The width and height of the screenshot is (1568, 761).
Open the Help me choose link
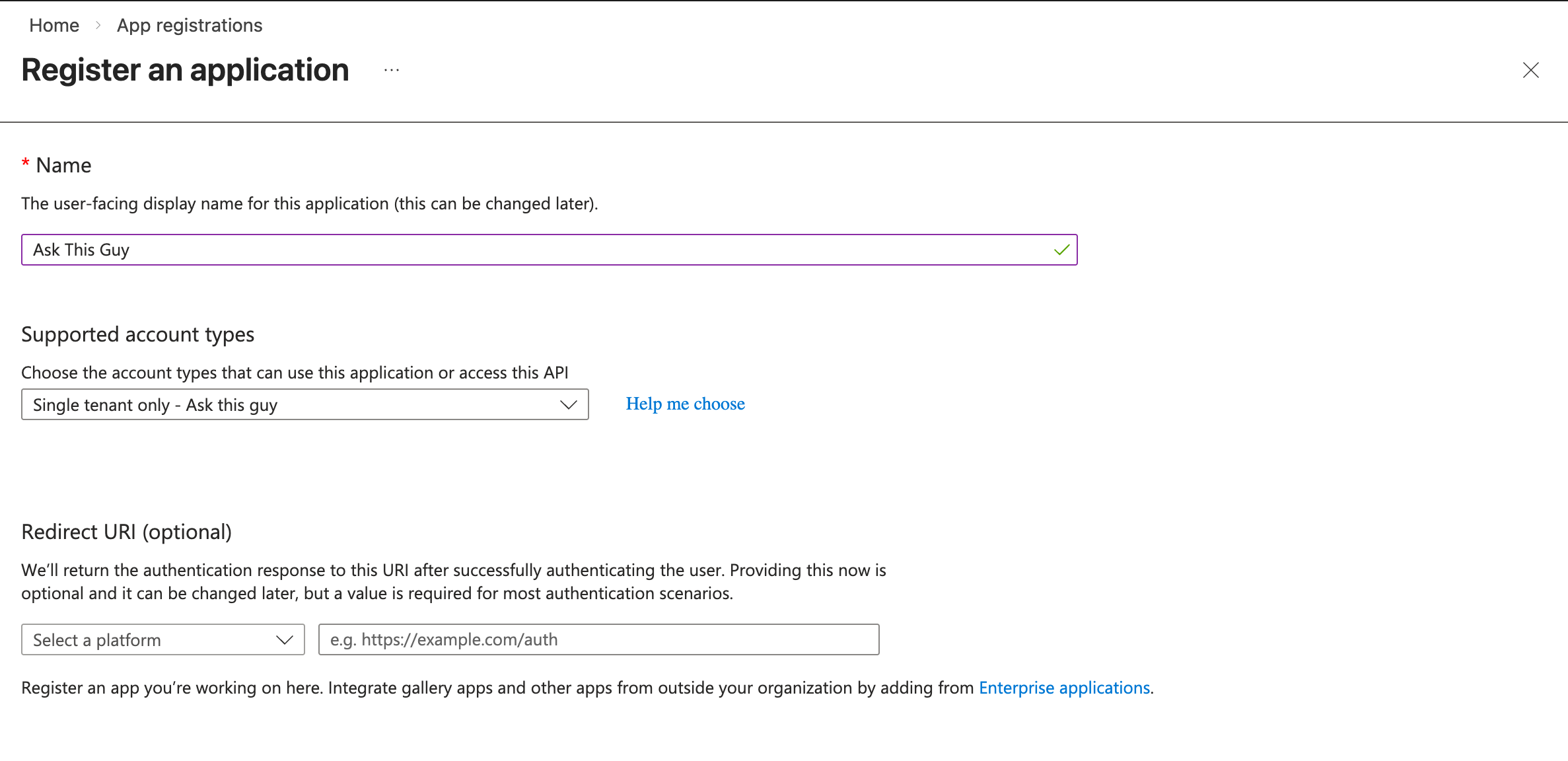coord(685,404)
